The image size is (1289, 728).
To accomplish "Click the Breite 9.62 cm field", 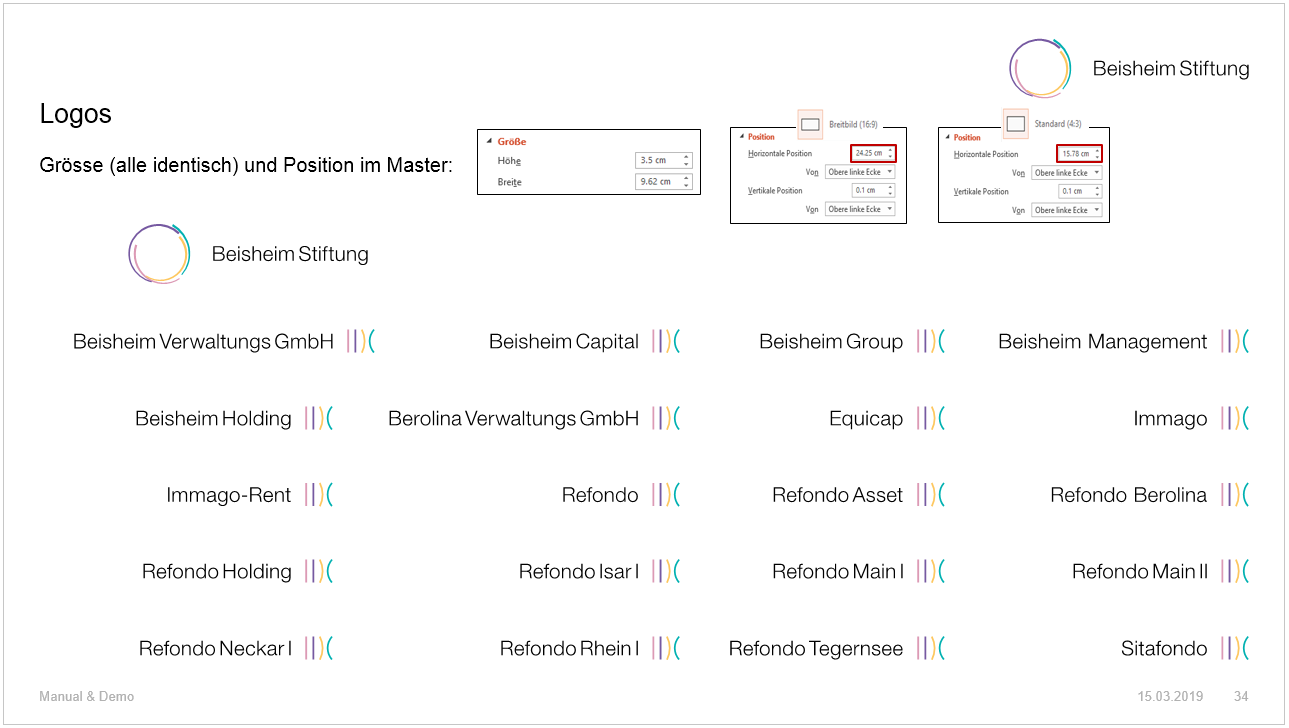I will [663, 182].
